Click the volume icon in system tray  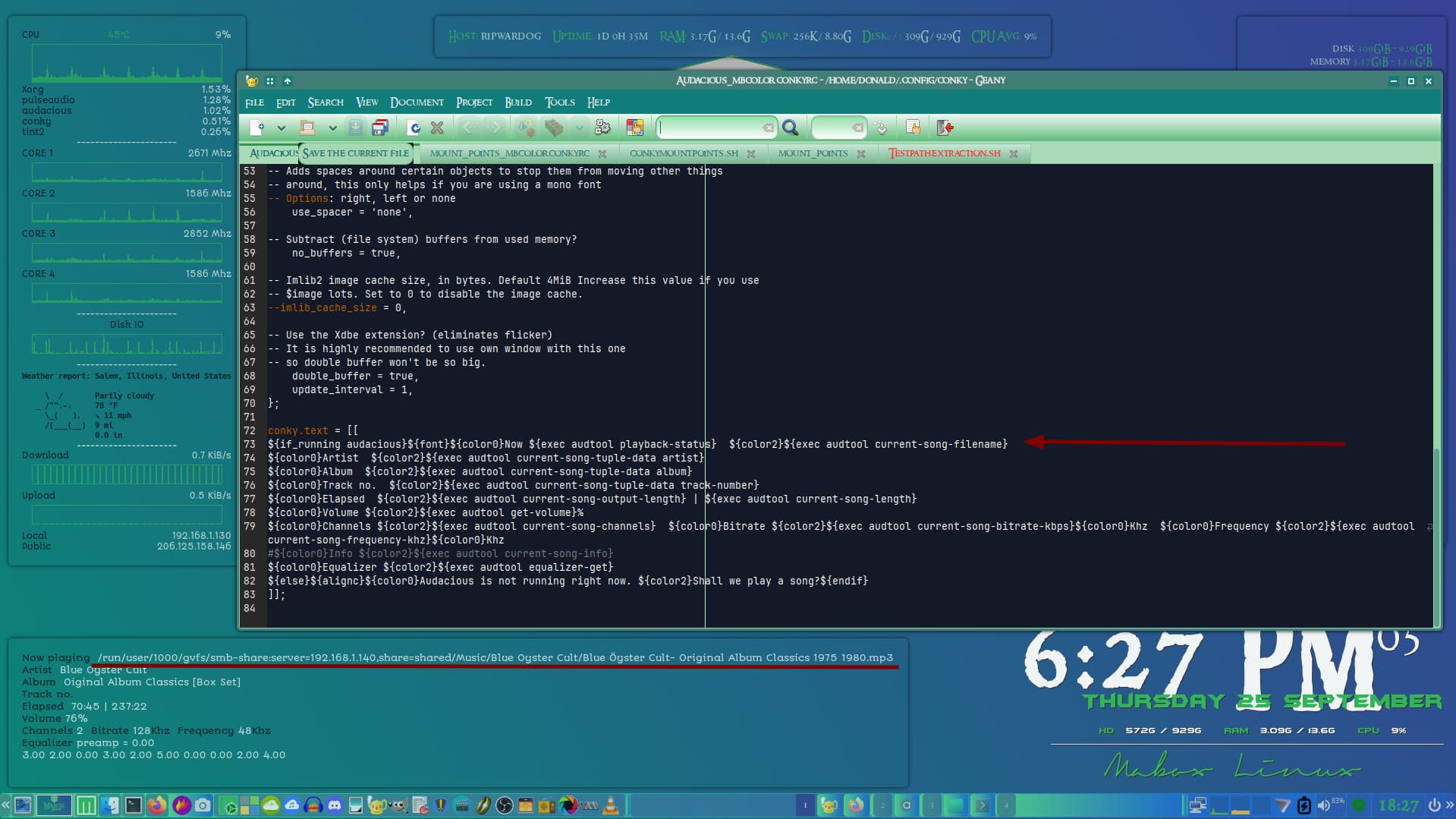[1324, 805]
